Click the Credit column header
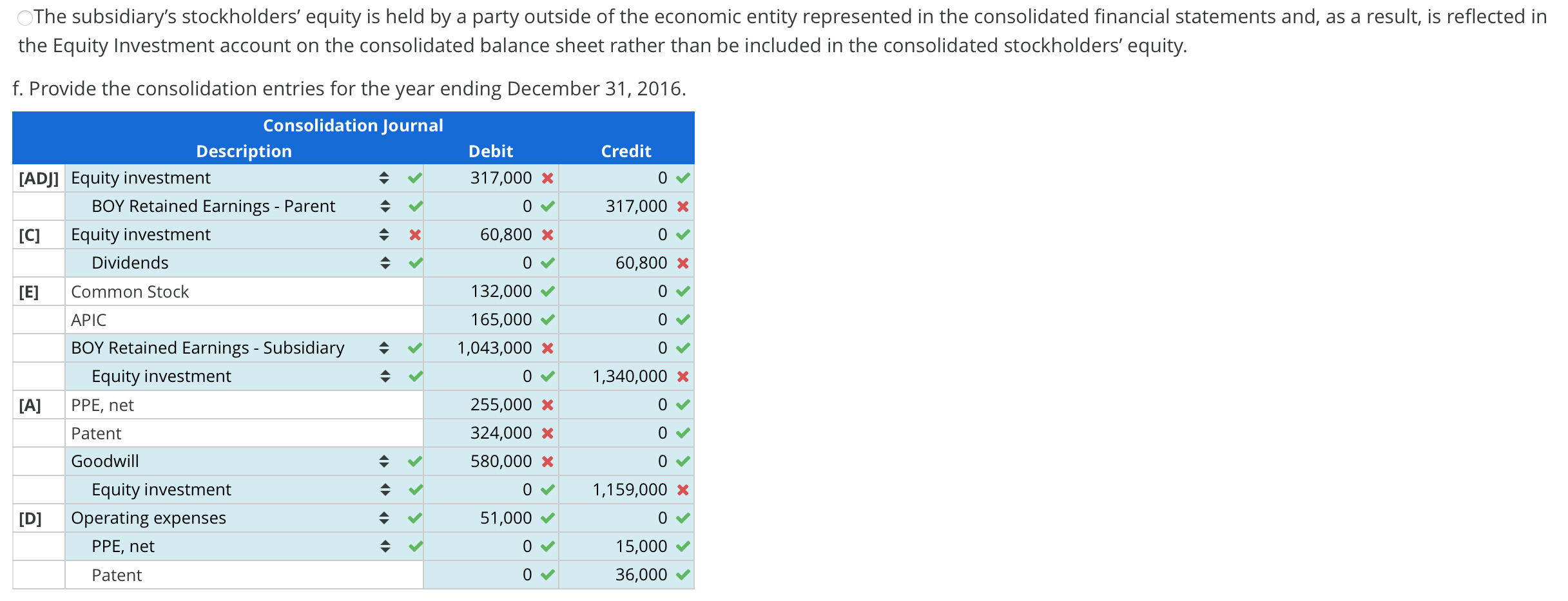Viewport: 1568px width, 601px height. coord(626,151)
